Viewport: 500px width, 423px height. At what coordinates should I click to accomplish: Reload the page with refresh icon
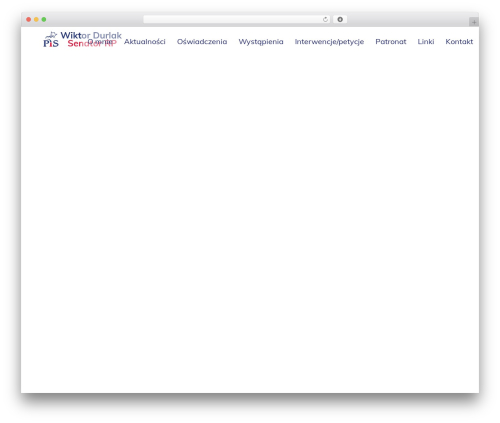[x=325, y=19]
